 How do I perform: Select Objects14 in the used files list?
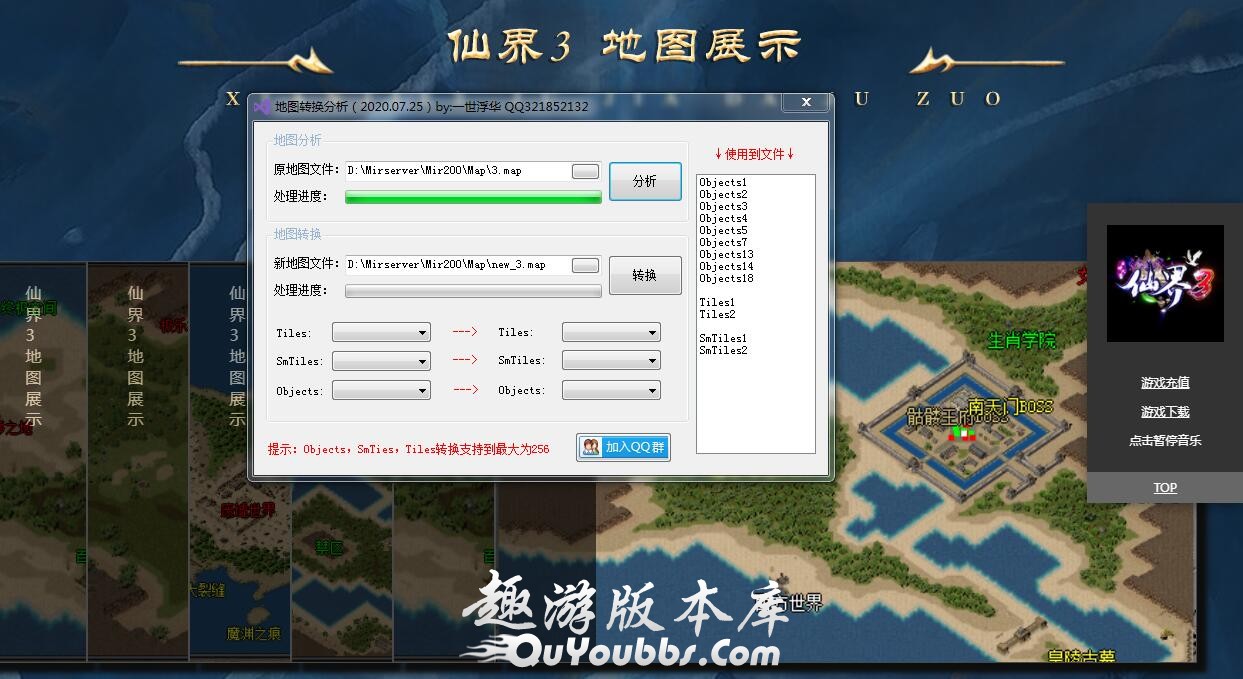726,267
